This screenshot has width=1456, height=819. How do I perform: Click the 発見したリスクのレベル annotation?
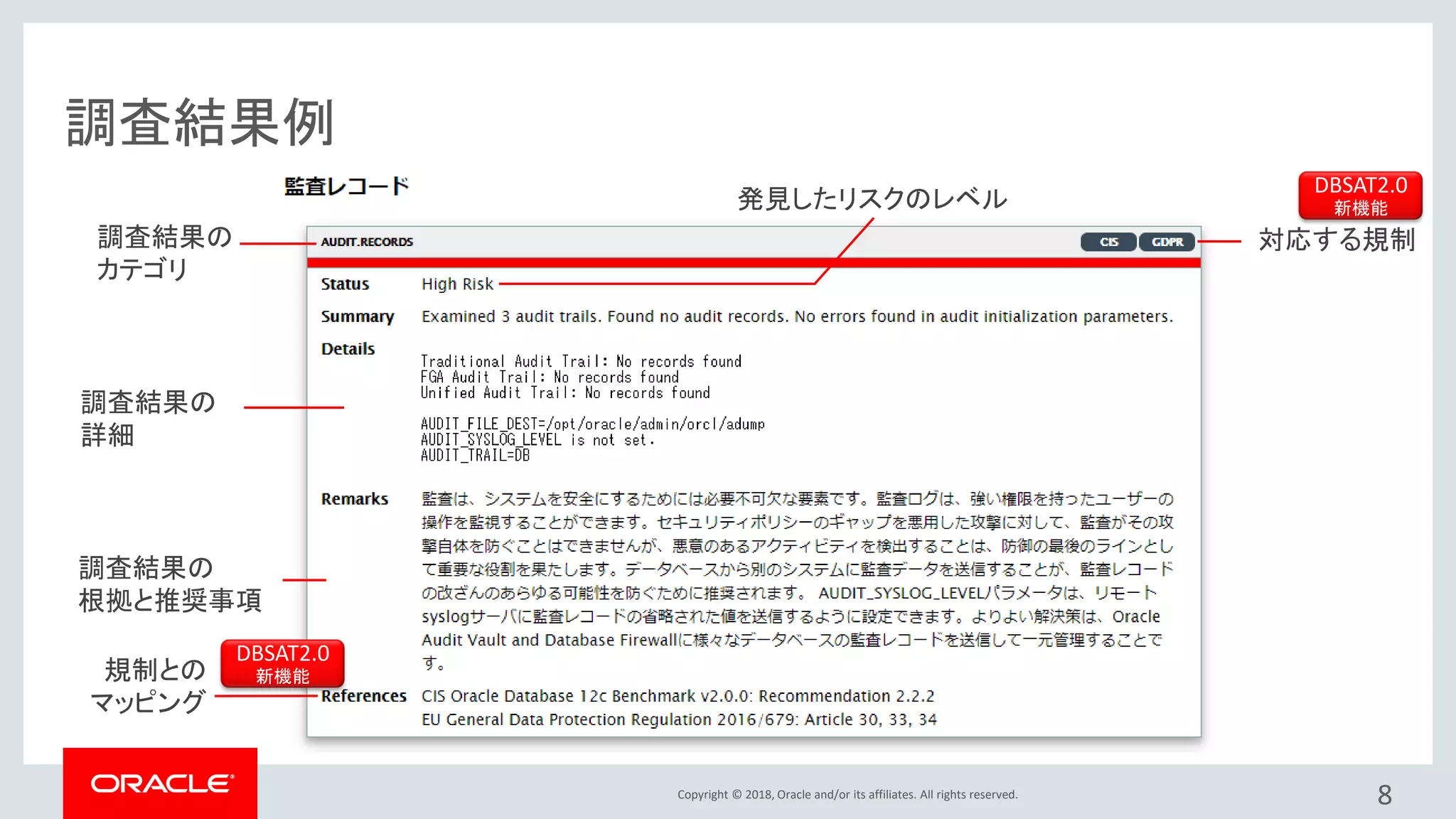click(x=872, y=198)
